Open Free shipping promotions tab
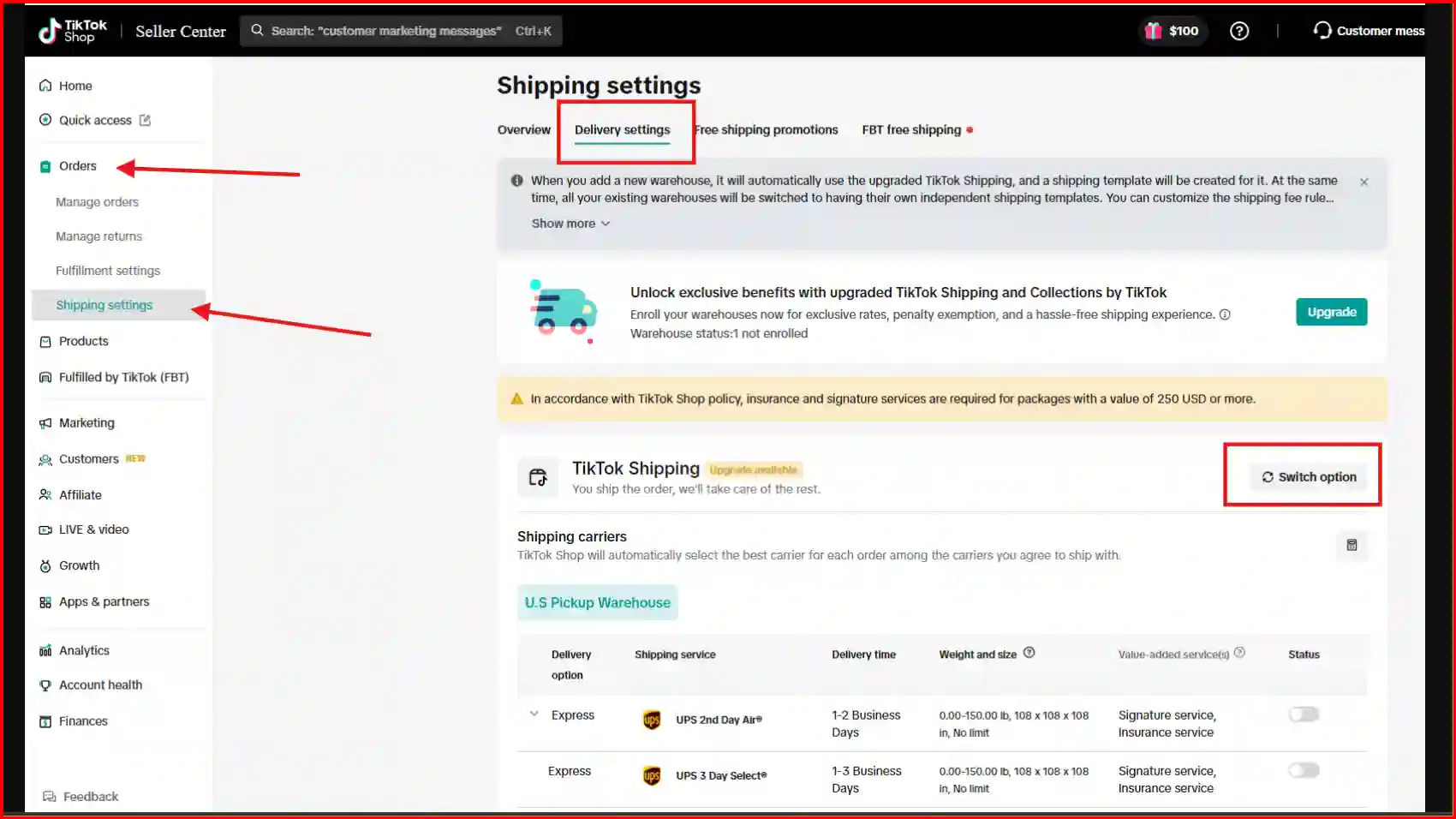Screen dimensions: 1456x819 point(767,130)
